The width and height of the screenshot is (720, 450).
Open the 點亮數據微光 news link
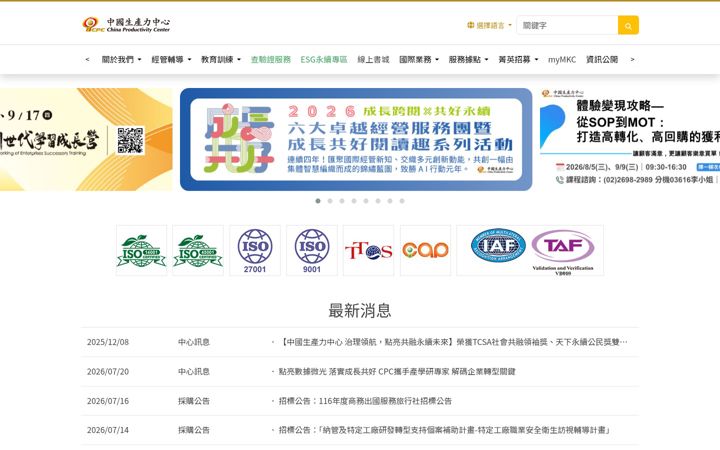click(397, 371)
